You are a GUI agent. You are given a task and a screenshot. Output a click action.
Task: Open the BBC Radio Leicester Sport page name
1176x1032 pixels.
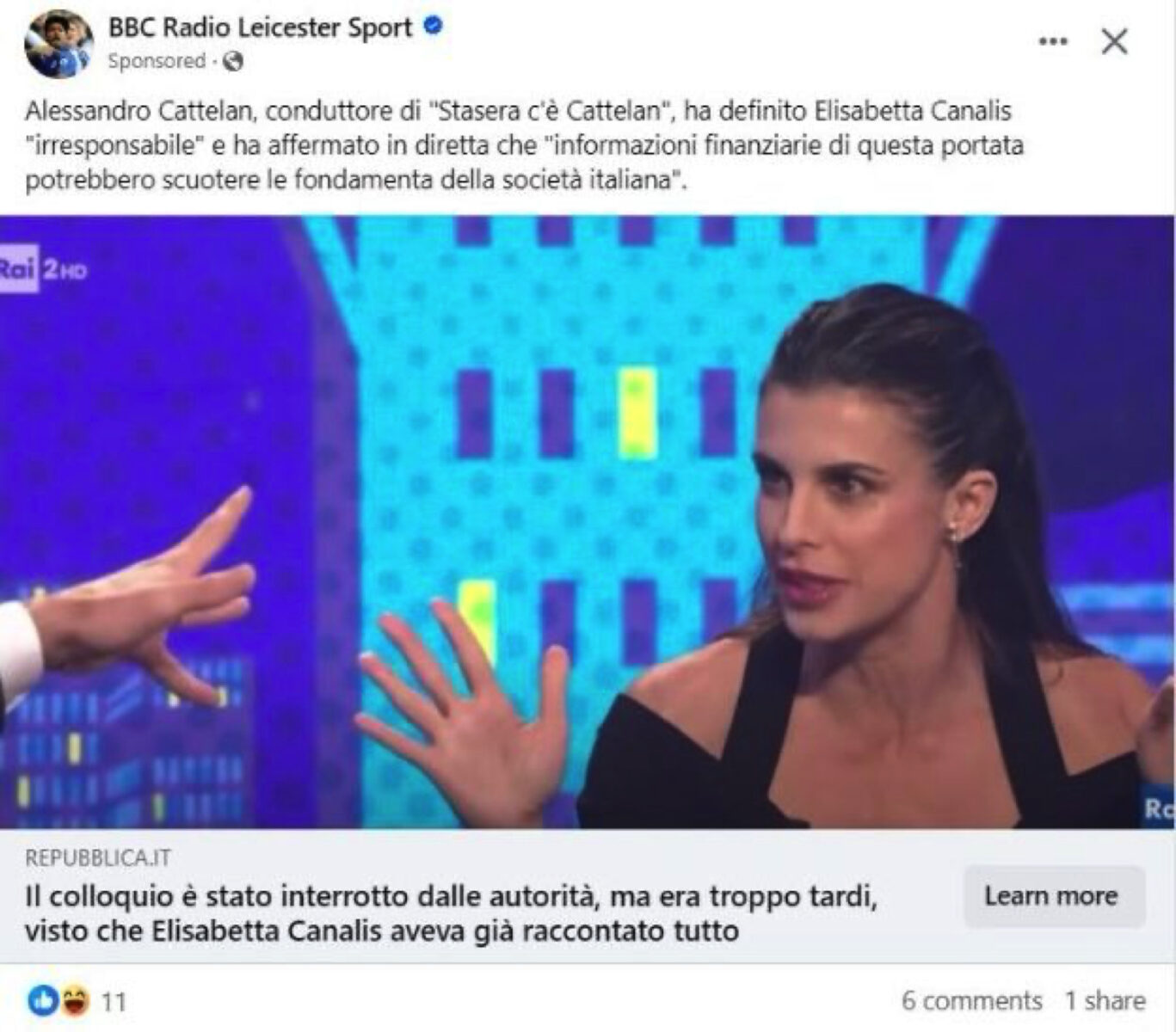point(261,28)
